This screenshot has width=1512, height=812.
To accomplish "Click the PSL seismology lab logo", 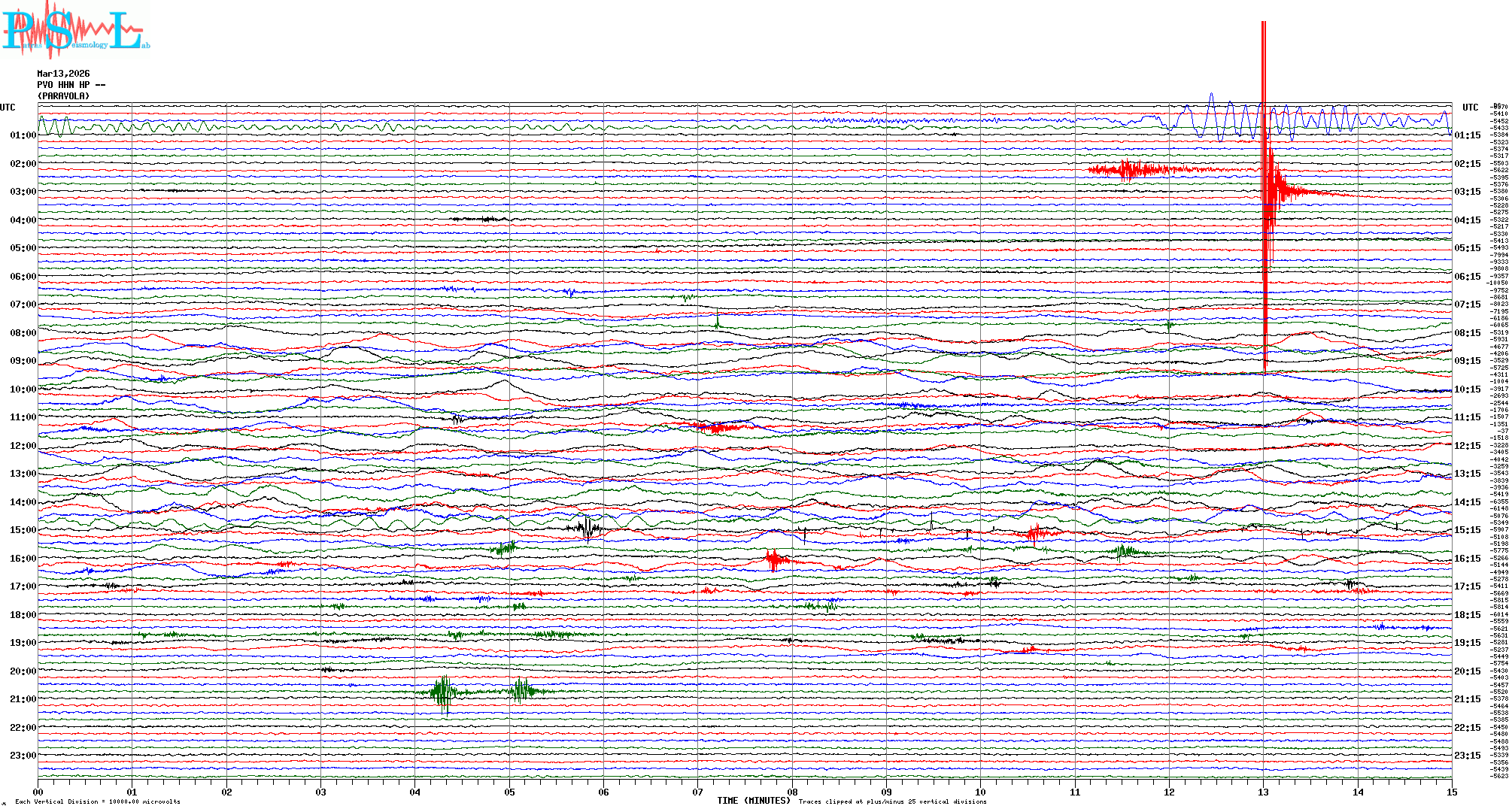I will [75, 30].
